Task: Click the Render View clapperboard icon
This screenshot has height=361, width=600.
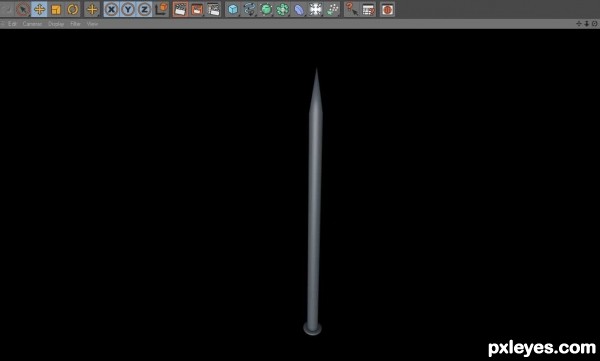Action: pyautogui.click(x=180, y=9)
